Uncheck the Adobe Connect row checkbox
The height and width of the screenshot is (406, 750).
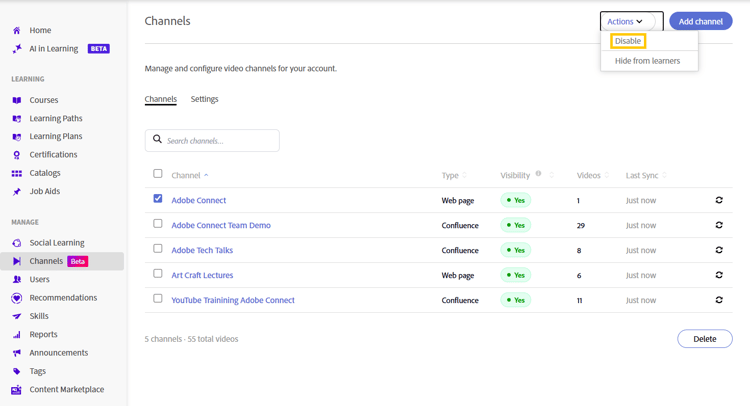[158, 198]
